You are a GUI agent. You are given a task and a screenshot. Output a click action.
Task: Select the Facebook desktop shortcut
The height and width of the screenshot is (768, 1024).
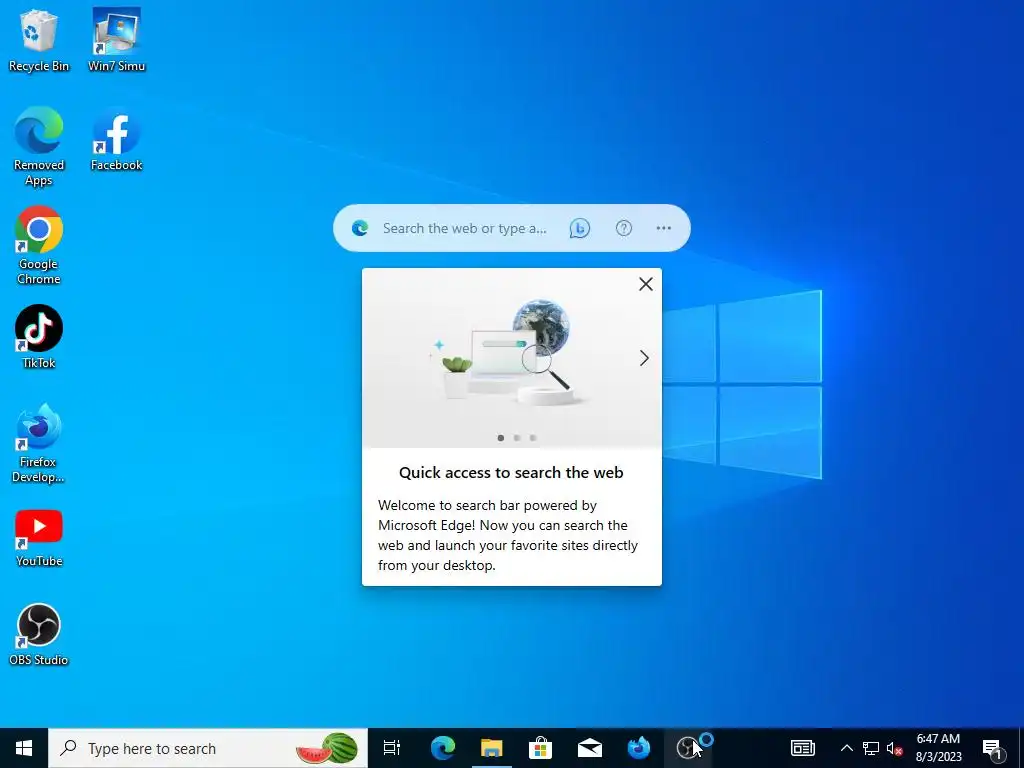click(116, 140)
